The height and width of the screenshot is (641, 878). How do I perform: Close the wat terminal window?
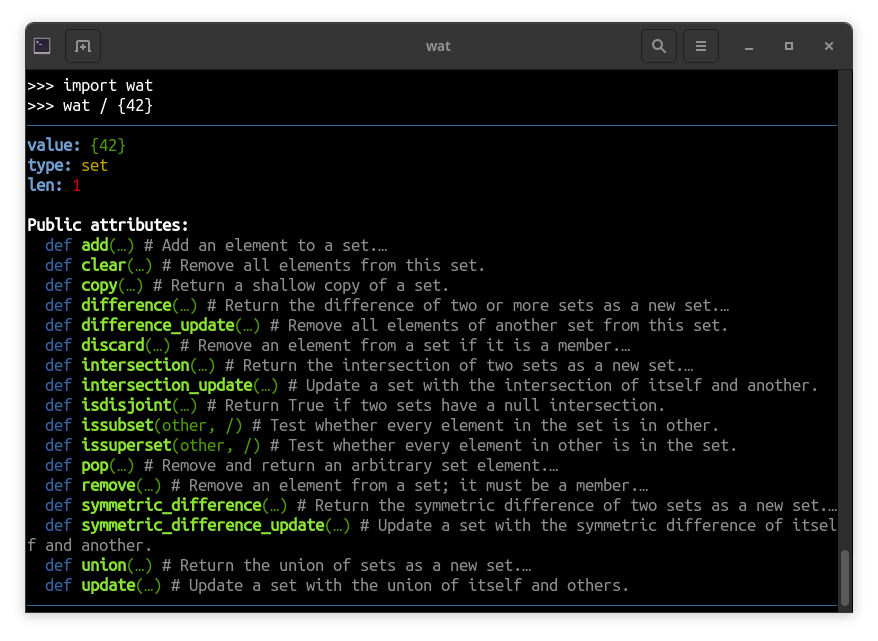(829, 46)
